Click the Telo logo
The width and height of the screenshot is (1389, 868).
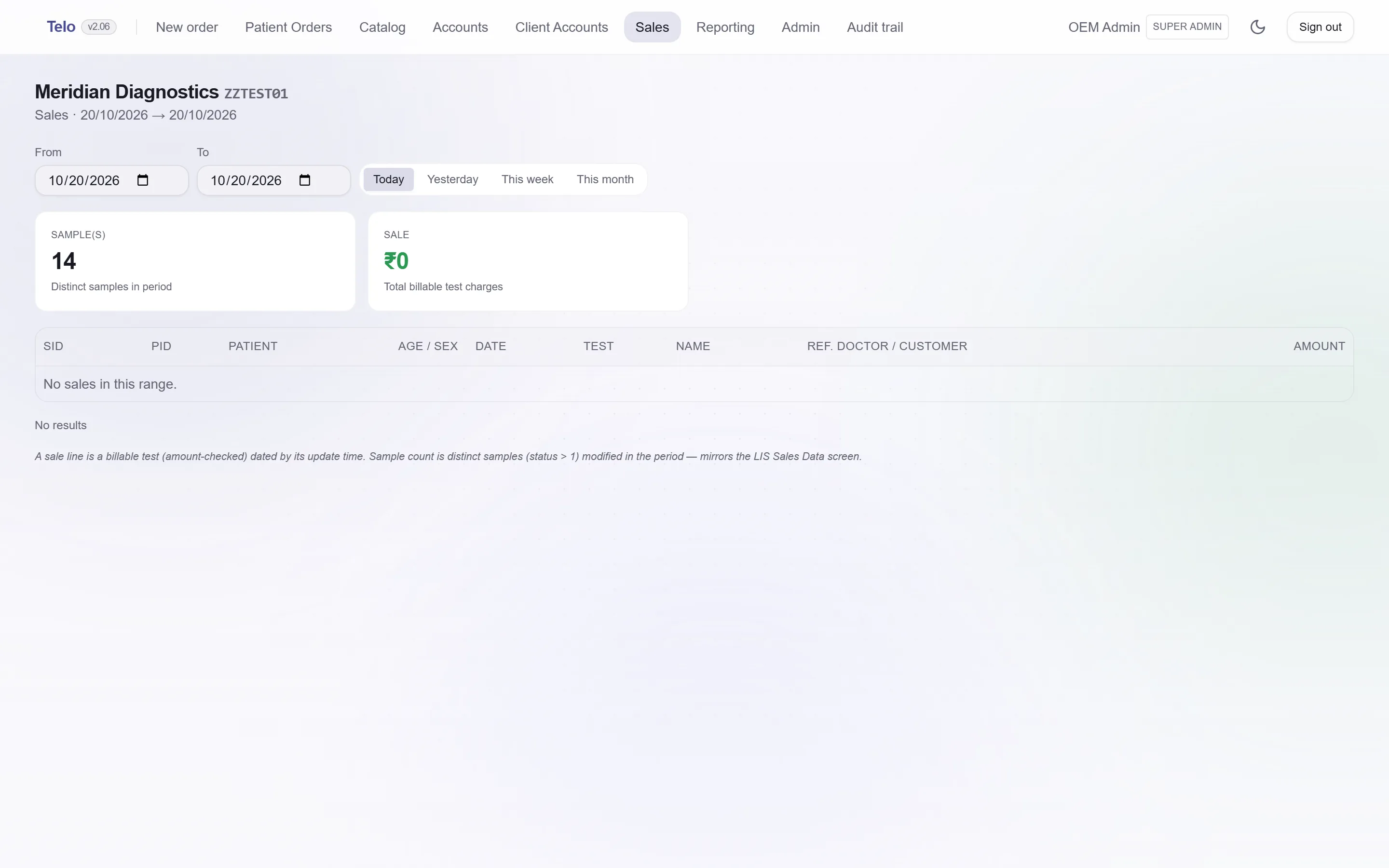tap(61, 27)
